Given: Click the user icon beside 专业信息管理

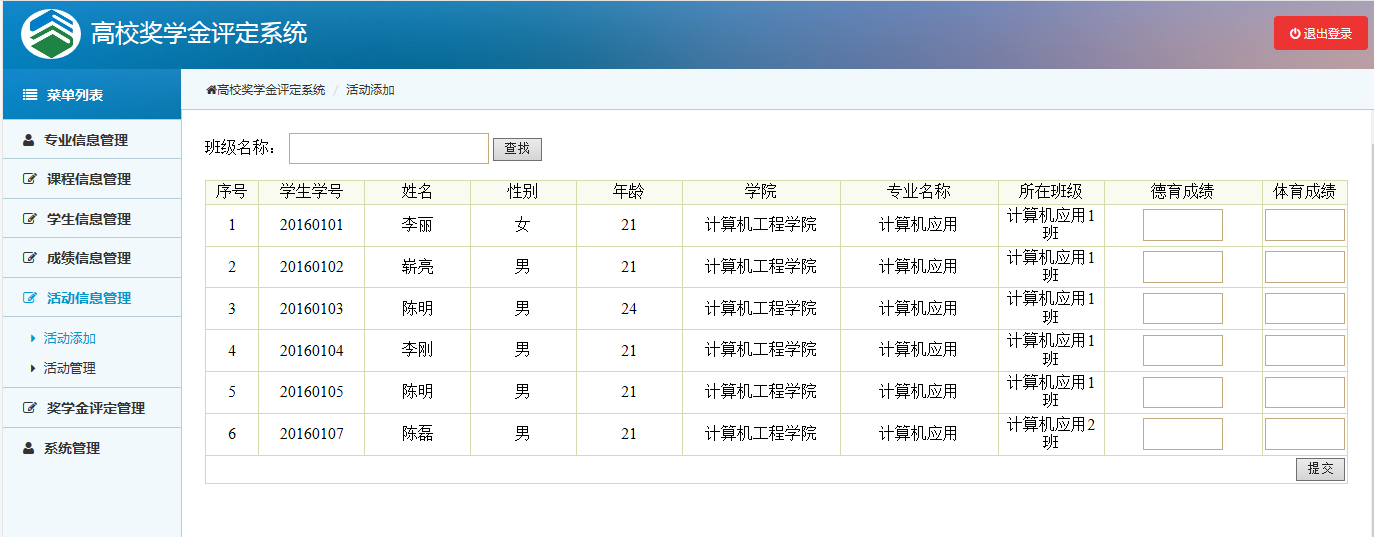Looking at the screenshot, I should point(29,140).
